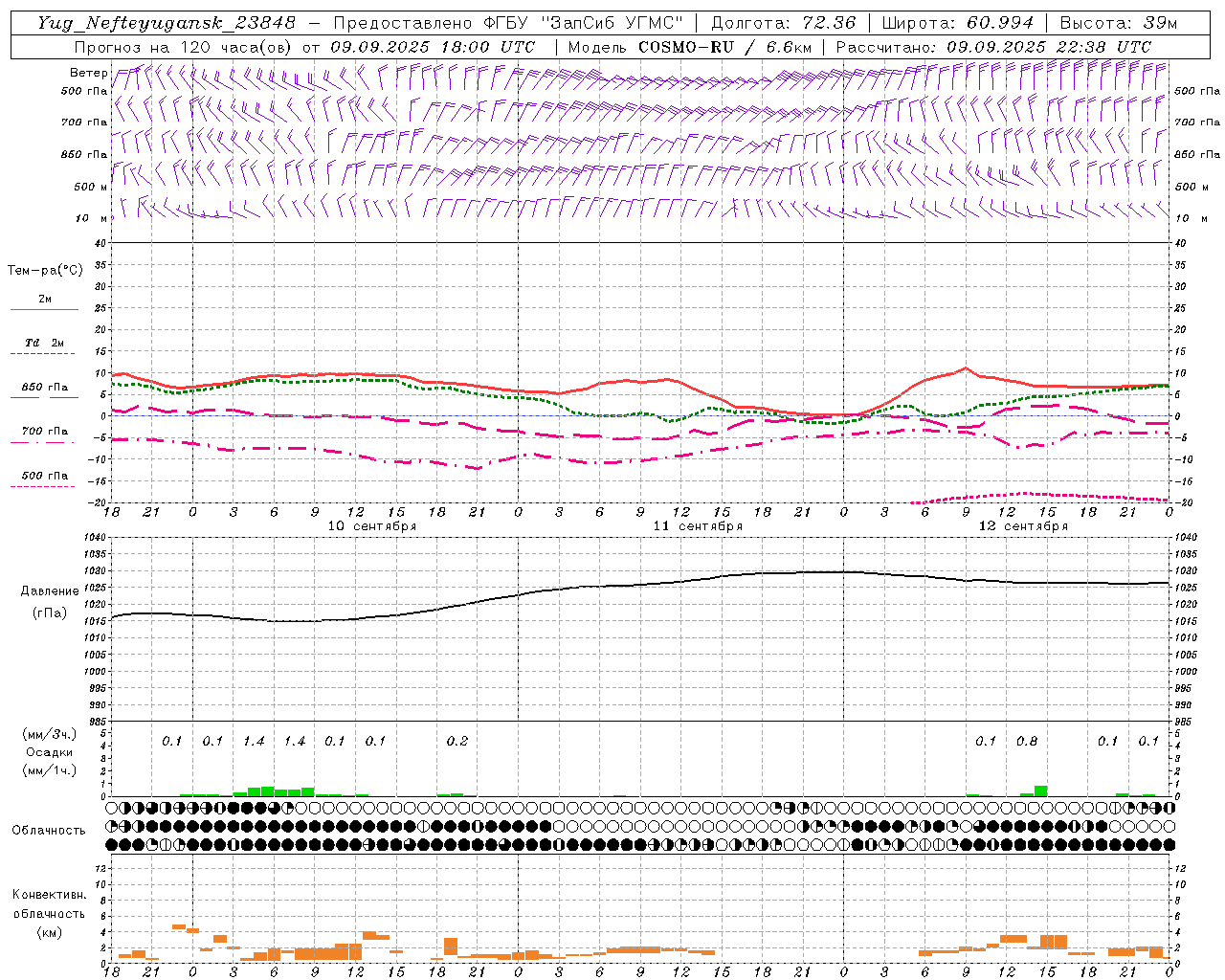Click the Конвективн. label of convective cloudiness

[49, 895]
